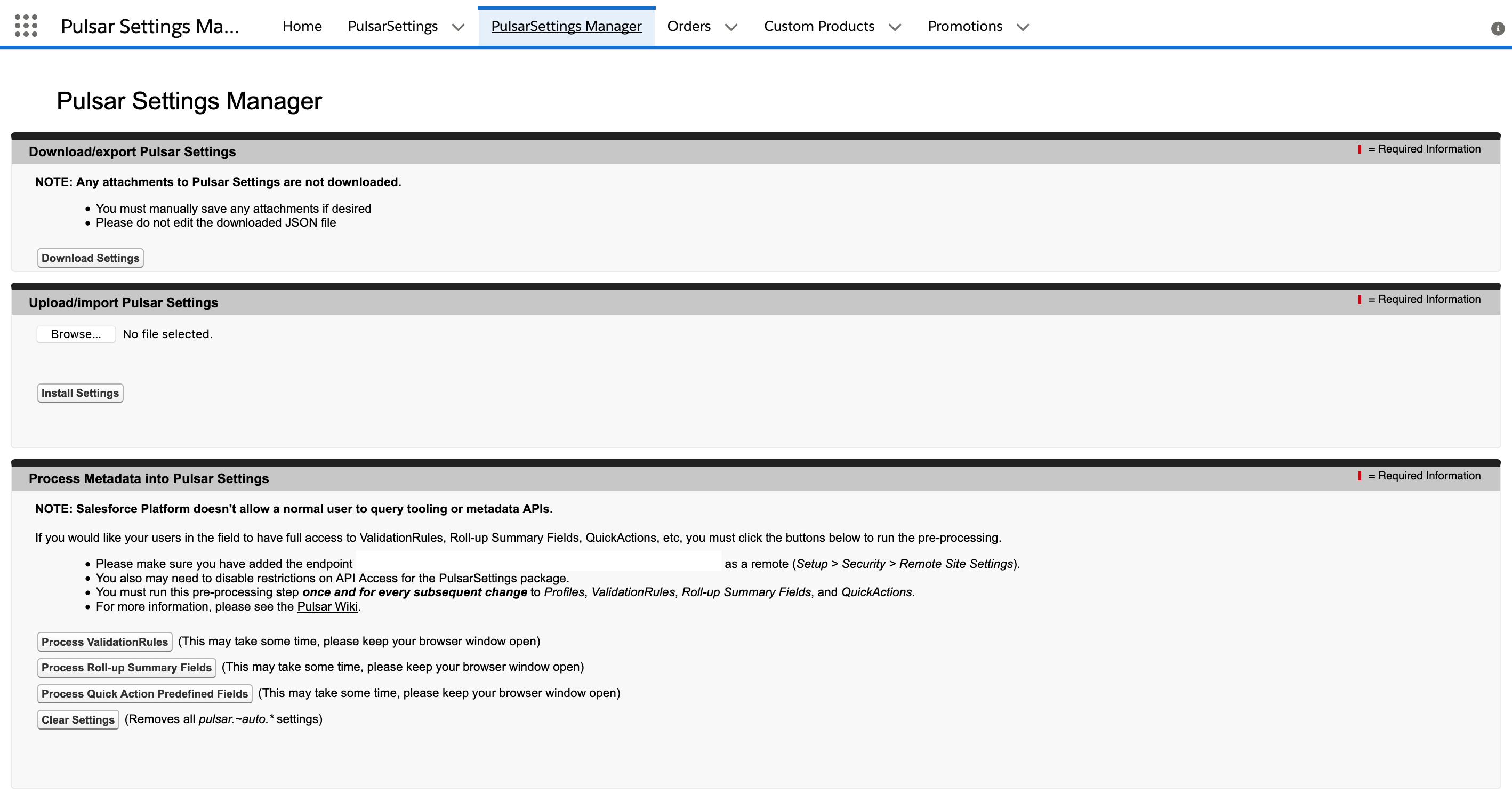Expand the Orders dropdown chevron

tap(731, 27)
